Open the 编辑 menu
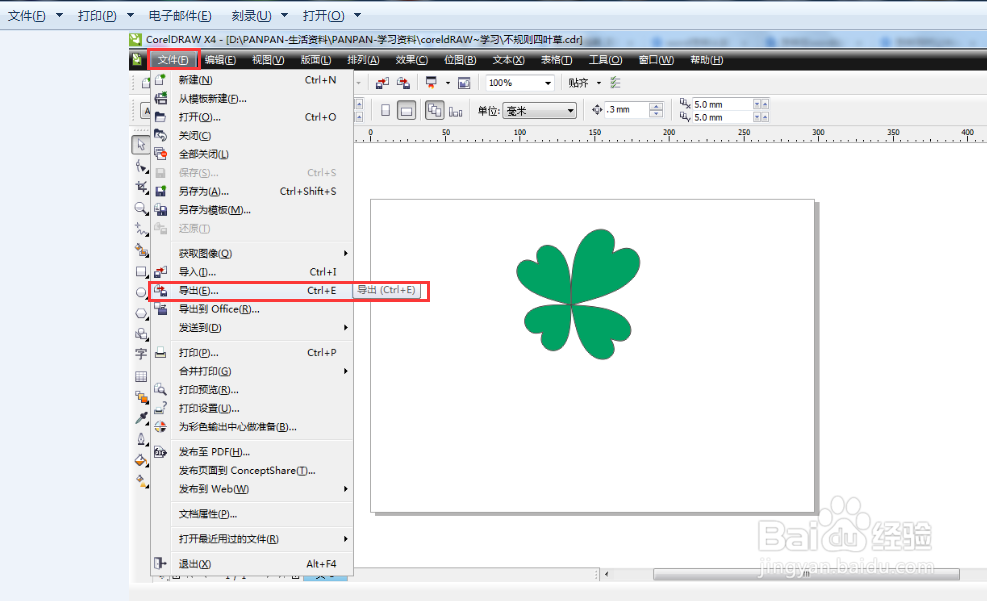This screenshot has width=987, height=601. click(x=220, y=60)
